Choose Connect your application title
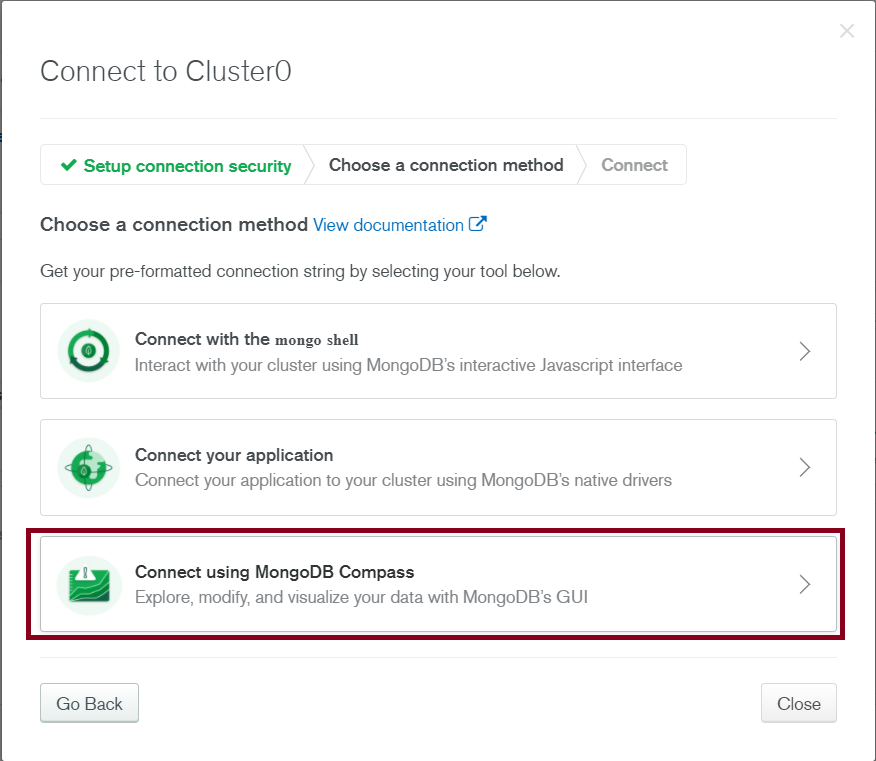 234,455
